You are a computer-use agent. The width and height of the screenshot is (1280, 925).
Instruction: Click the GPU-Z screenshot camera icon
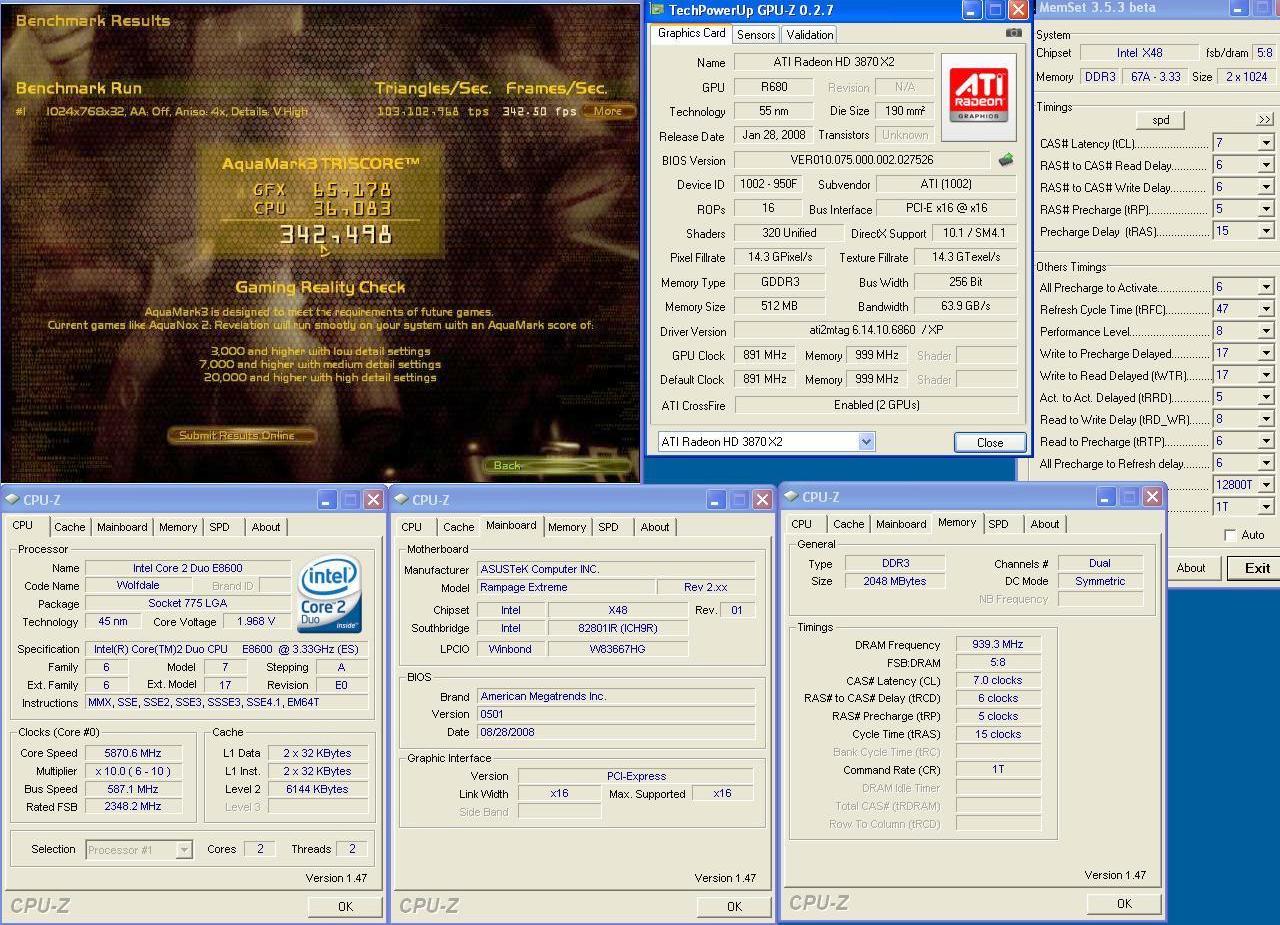tap(1014, 32)
